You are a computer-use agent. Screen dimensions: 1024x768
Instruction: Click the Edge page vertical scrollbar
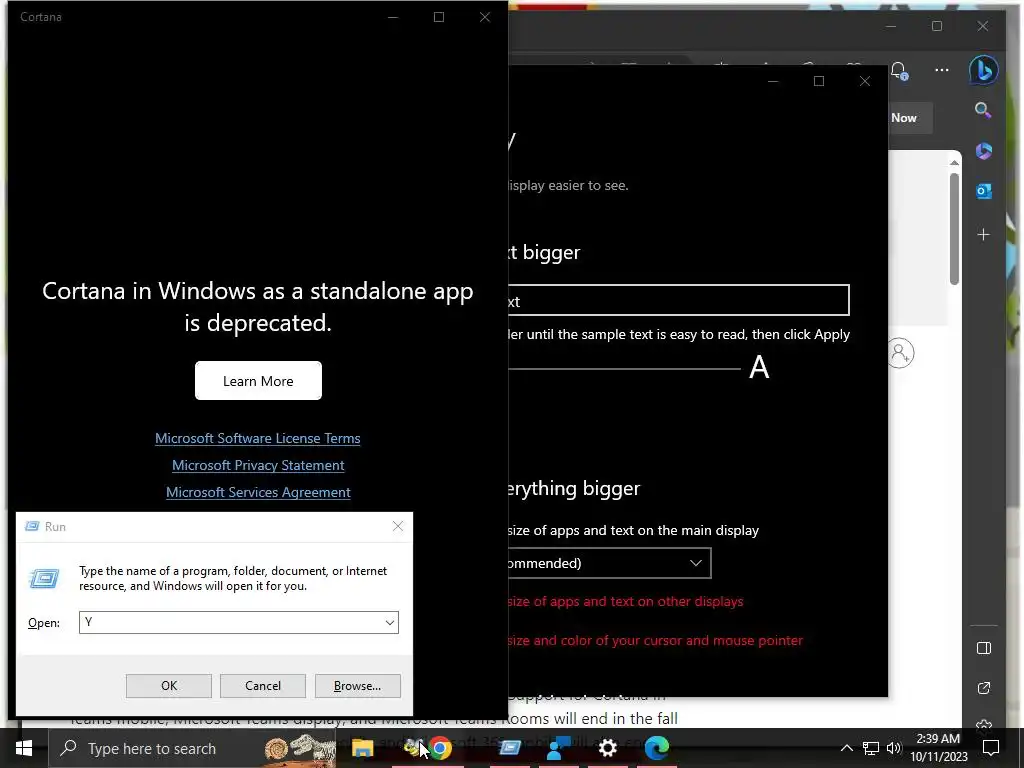point(954,229)
